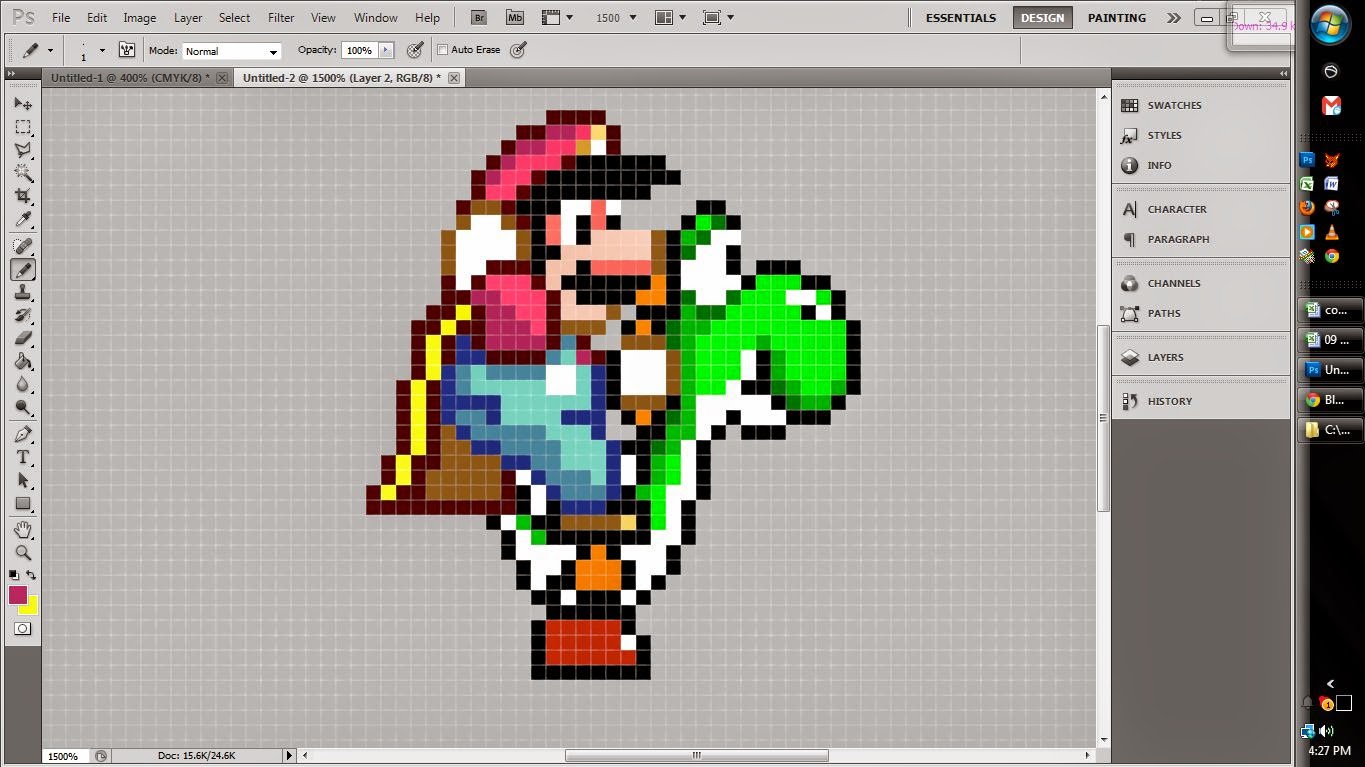Open the Filter menu
Viewport: 1365px width, 767px height.
(x=280, y=17)
